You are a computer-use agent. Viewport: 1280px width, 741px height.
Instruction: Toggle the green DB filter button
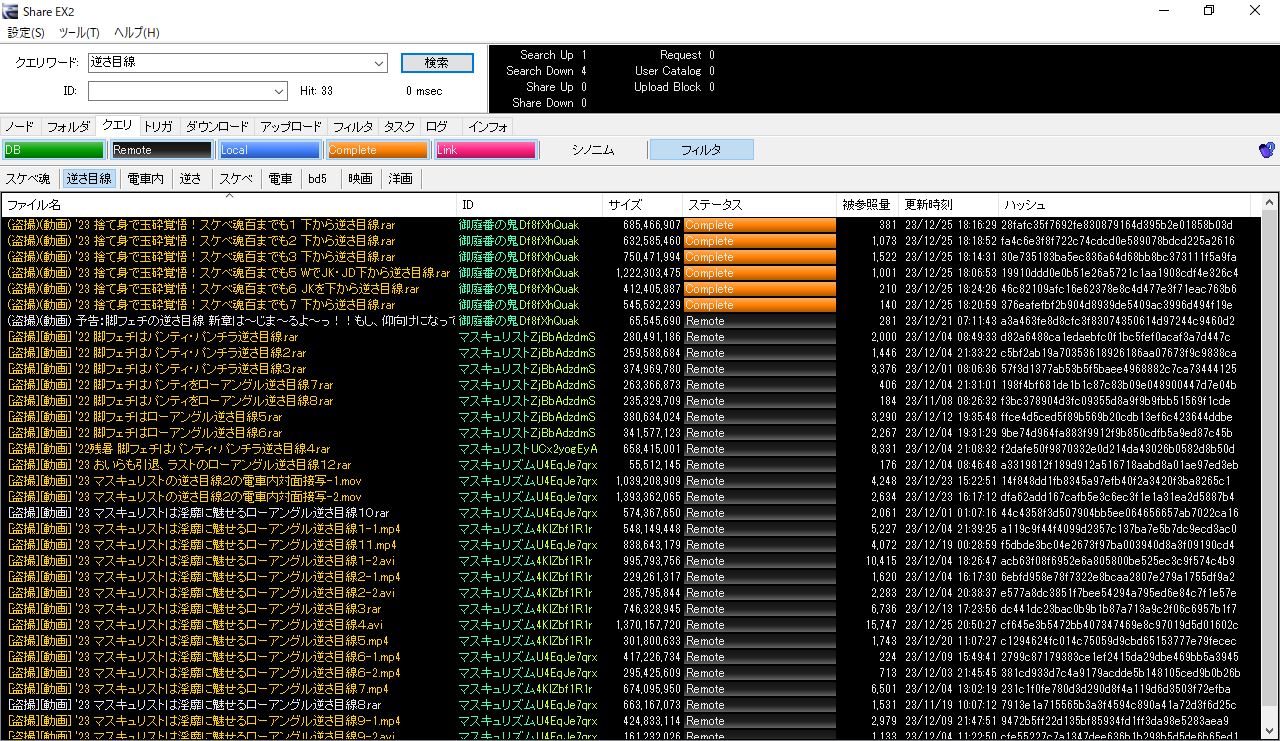(54, 150)
